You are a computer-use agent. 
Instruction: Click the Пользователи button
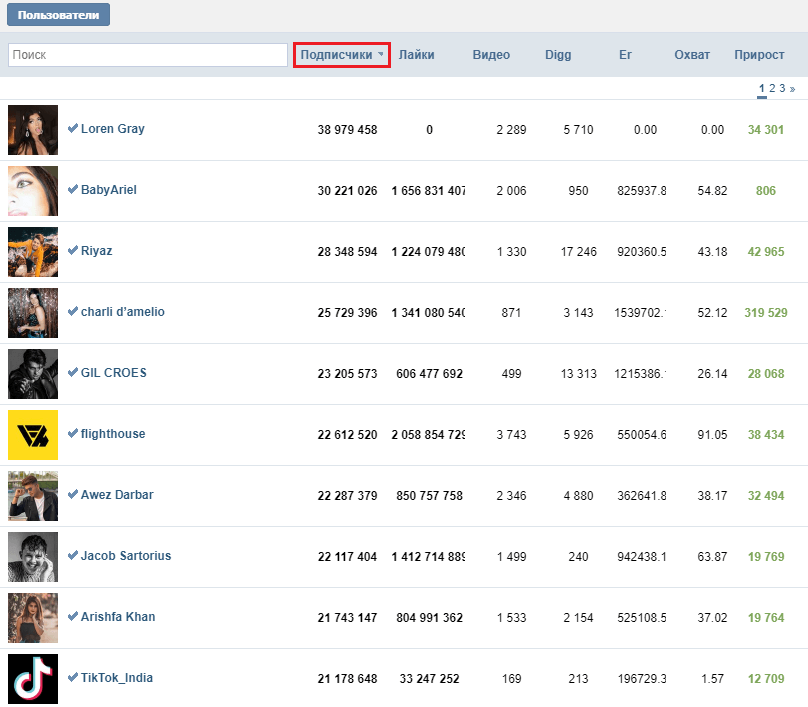[x=58, y=14]
